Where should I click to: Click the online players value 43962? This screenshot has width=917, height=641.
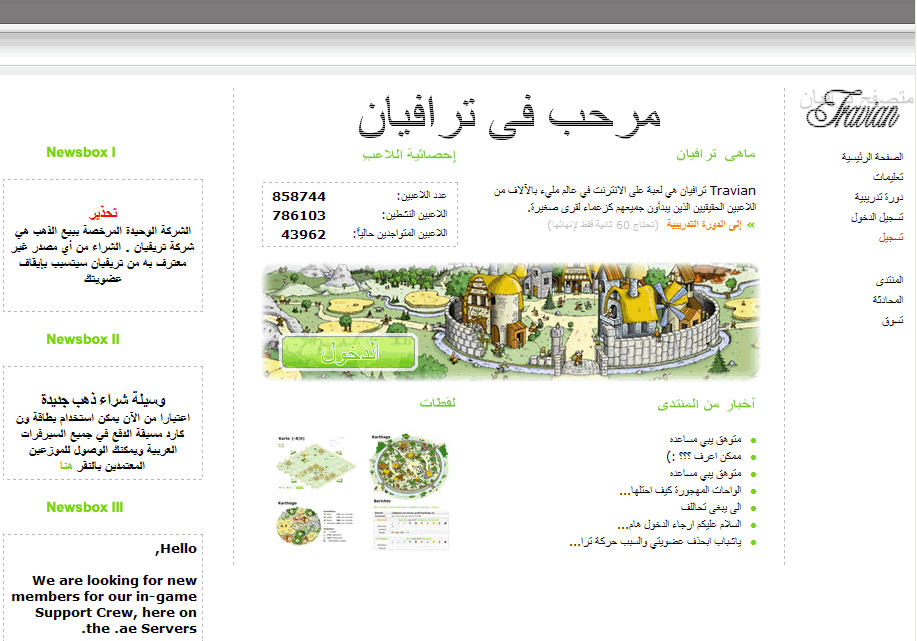(x=304, y=234)
